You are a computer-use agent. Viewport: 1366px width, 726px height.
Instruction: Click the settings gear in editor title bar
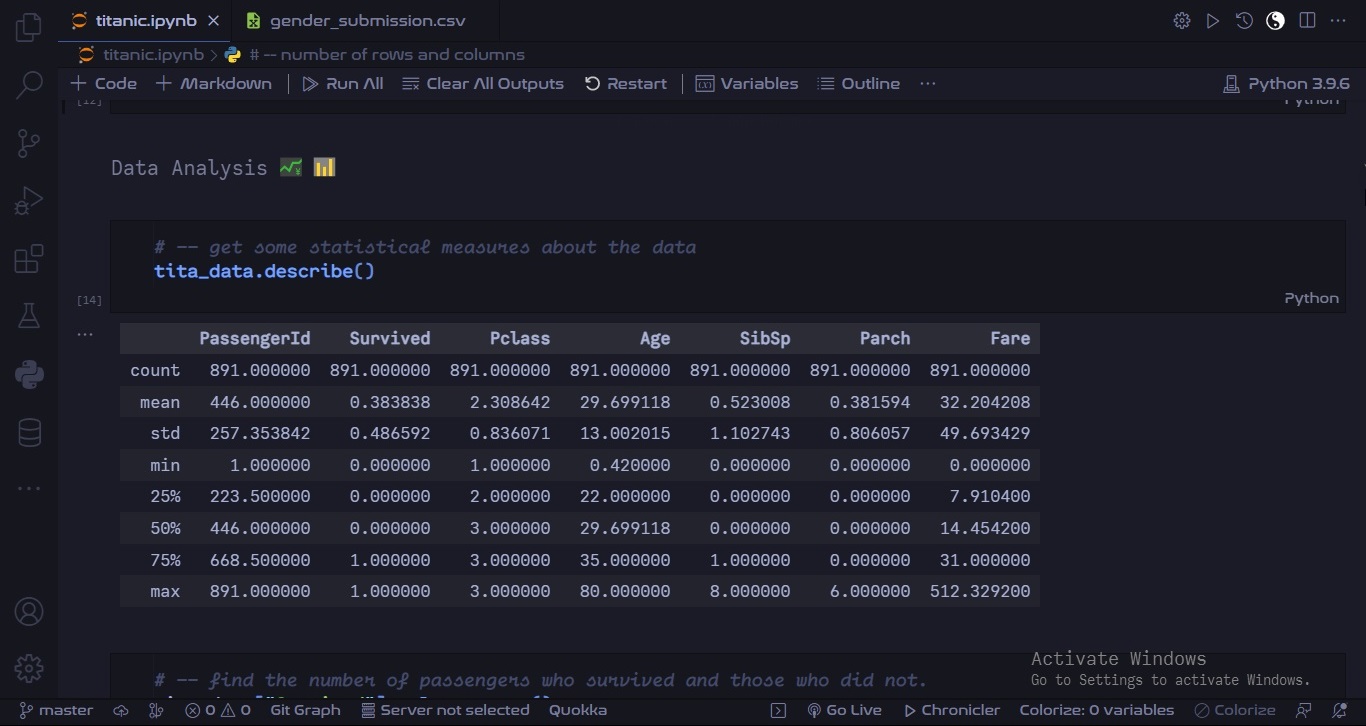1182,20
